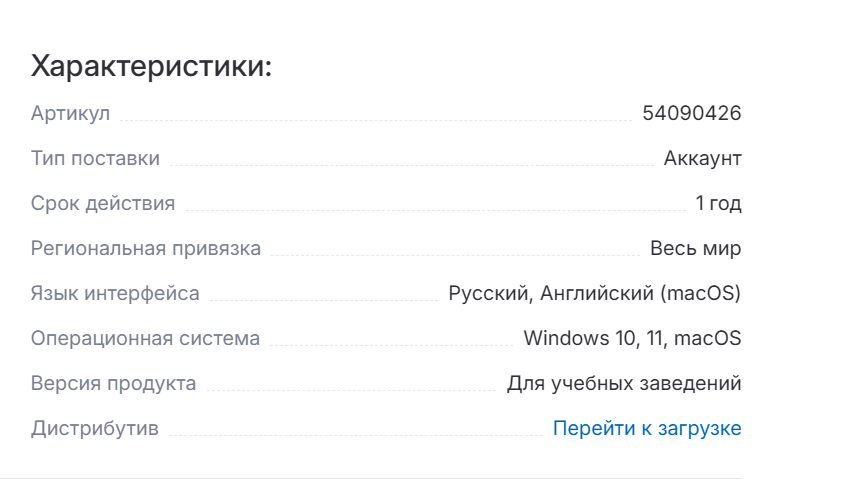This screenshot has width=853, height=491.
Task: Click the "Характеристики:" heading
Action: 152,67
